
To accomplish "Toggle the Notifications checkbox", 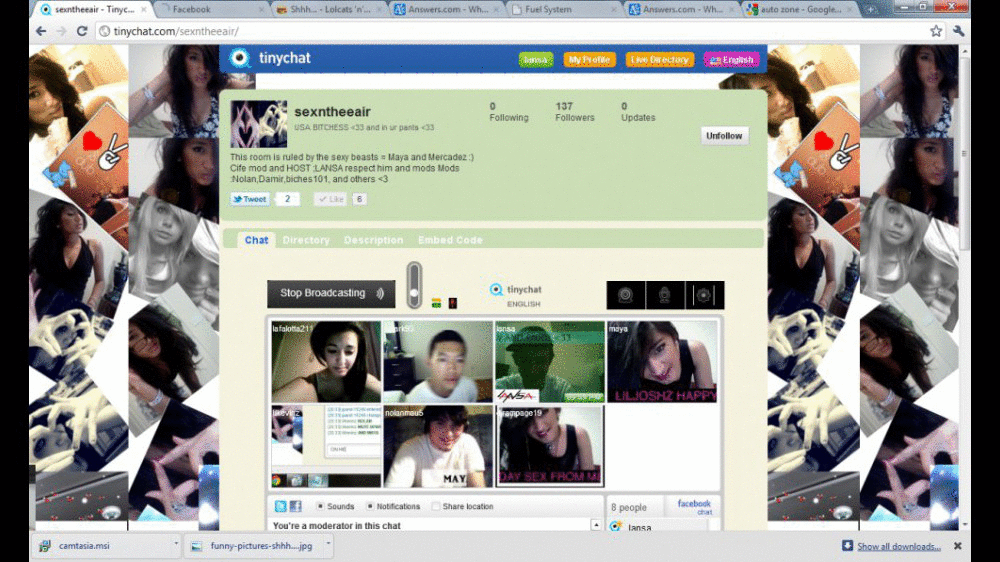I will (x=371, y=507).
